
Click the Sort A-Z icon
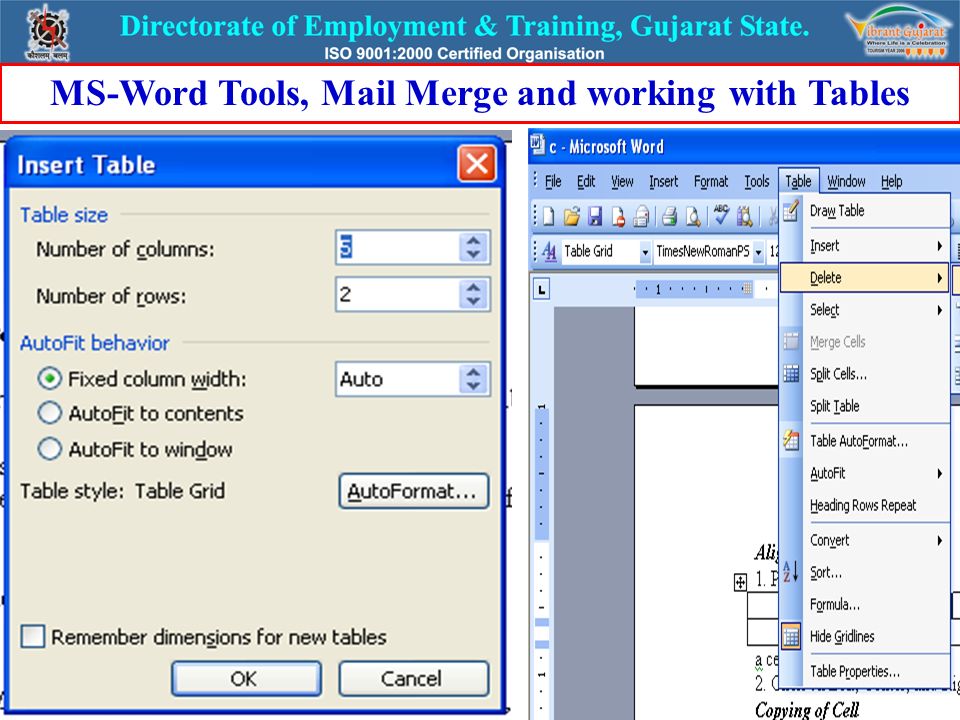click(791, 572)
